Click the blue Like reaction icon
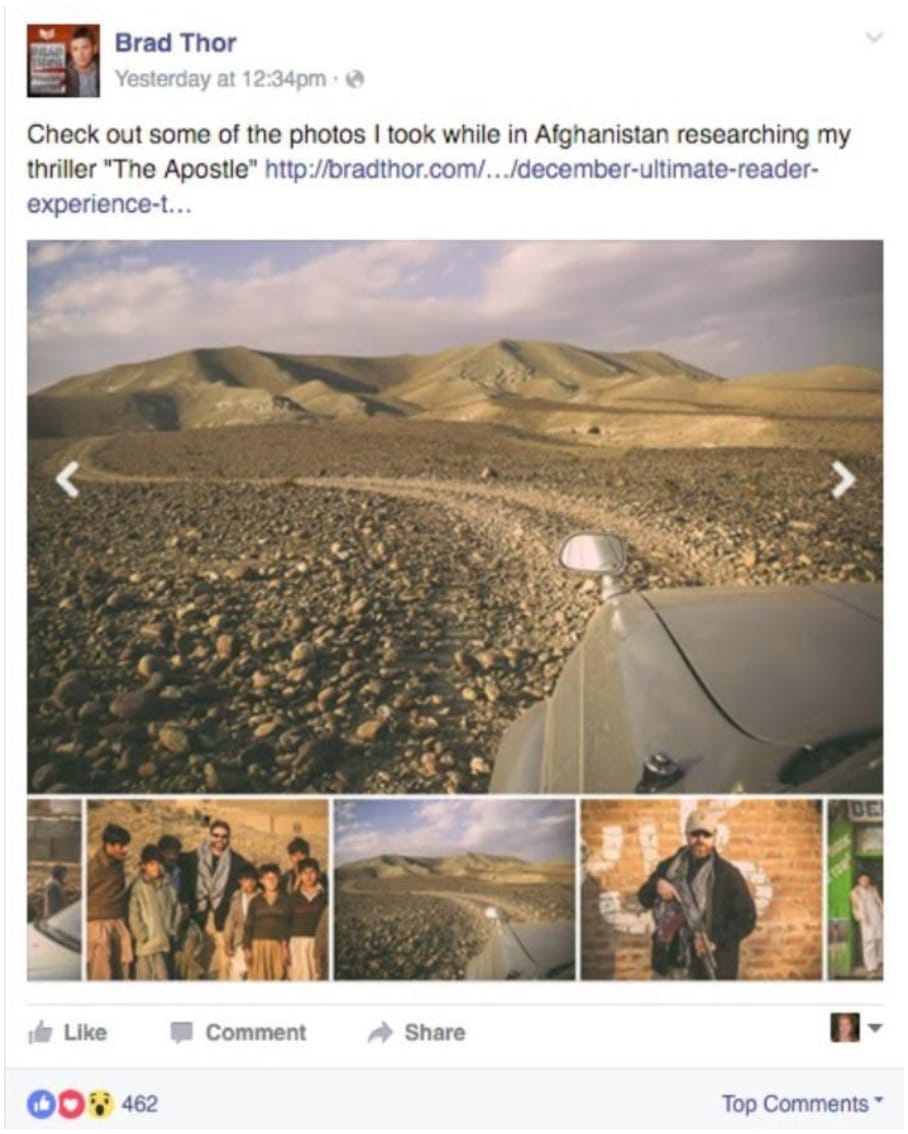Screen dimensions: 908x1134 (x=40, y=1104)
